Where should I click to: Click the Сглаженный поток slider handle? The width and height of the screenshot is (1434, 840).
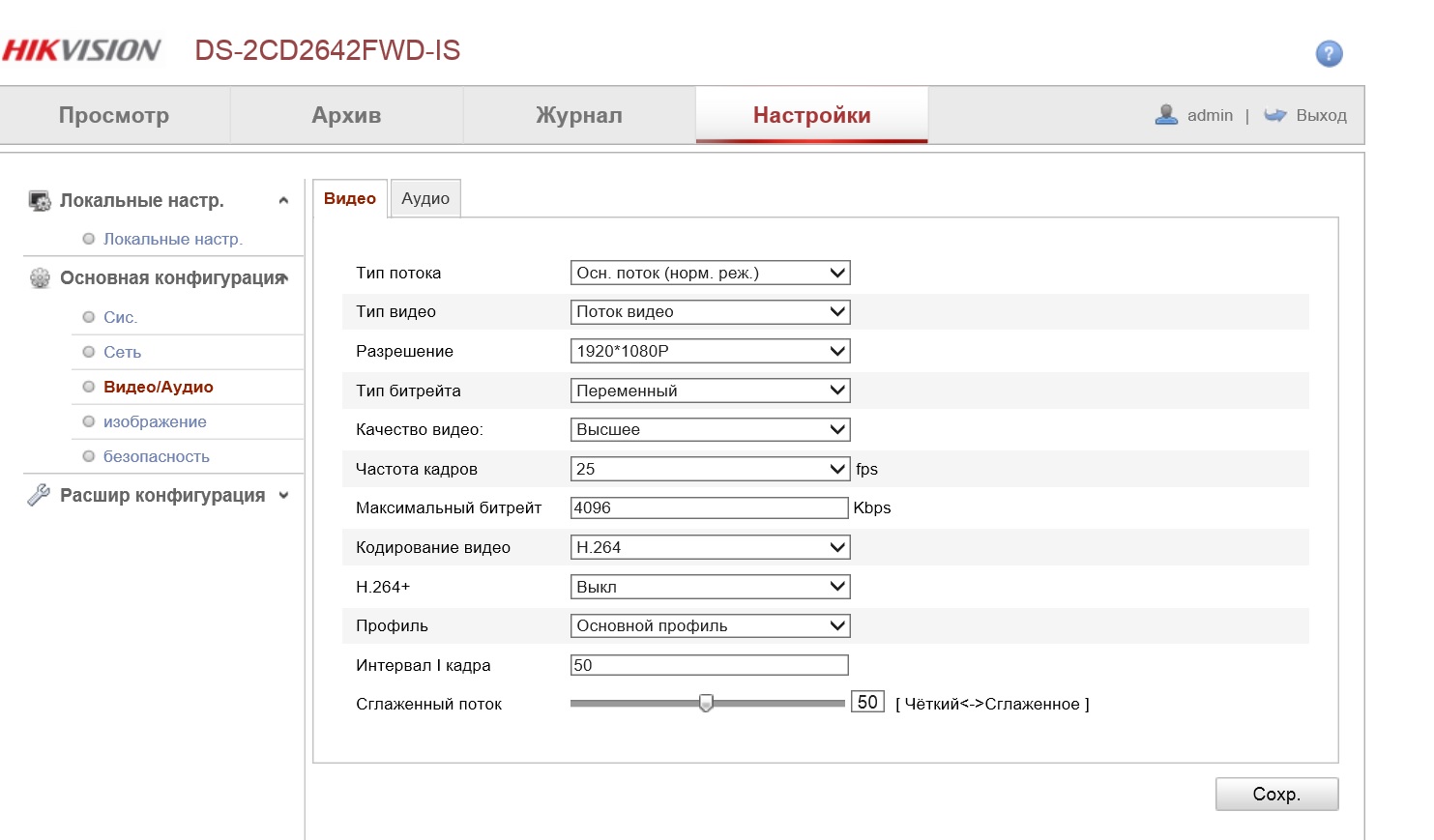706,703
